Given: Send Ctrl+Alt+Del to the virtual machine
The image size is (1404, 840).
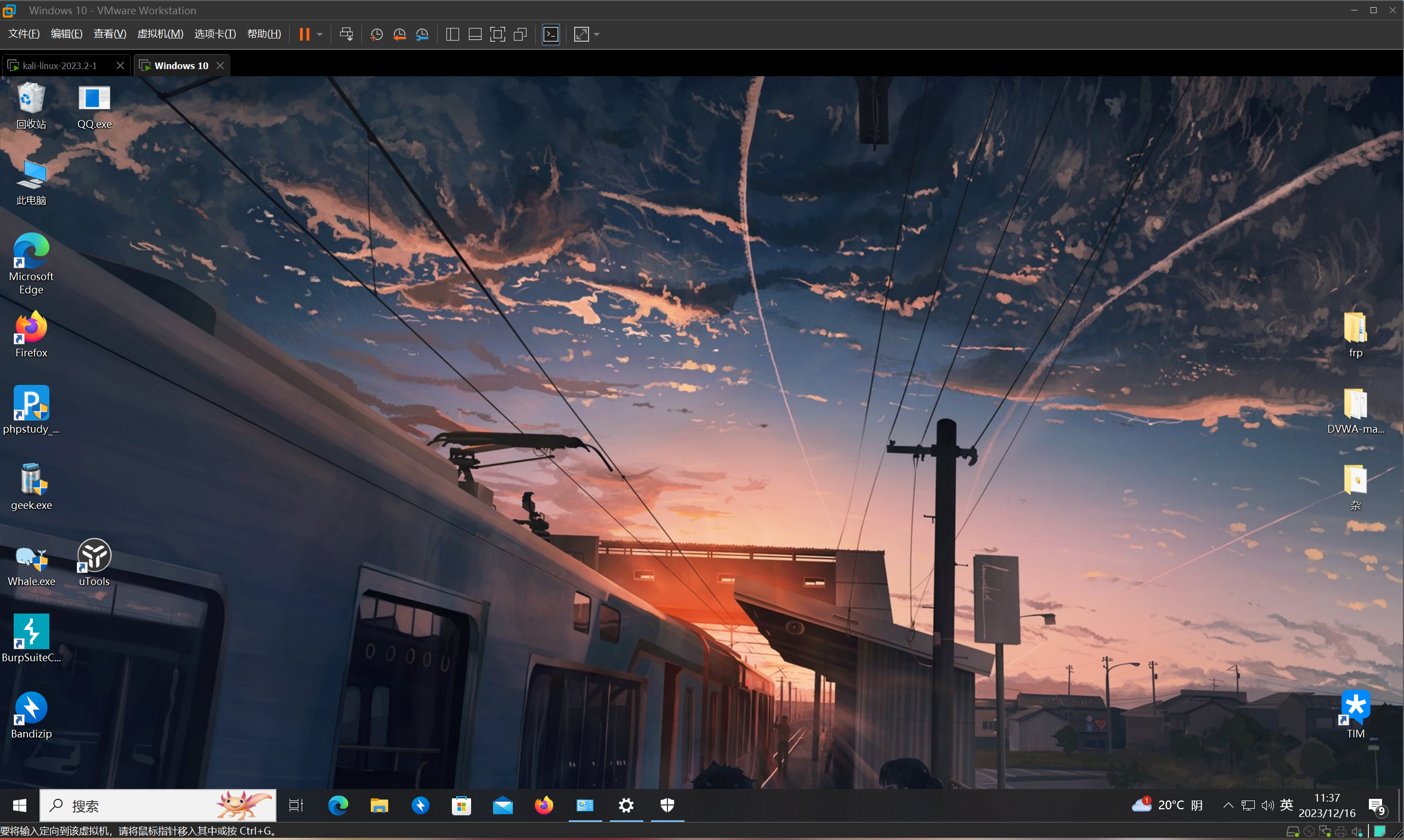Looking at the screenshot, I should 347,35.
